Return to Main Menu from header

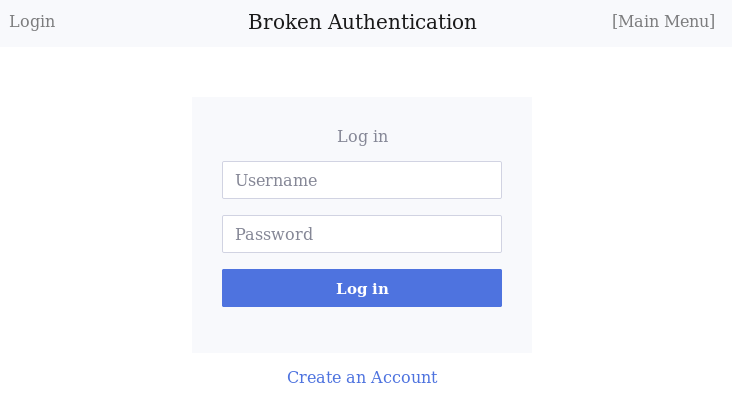click(663, 22)
